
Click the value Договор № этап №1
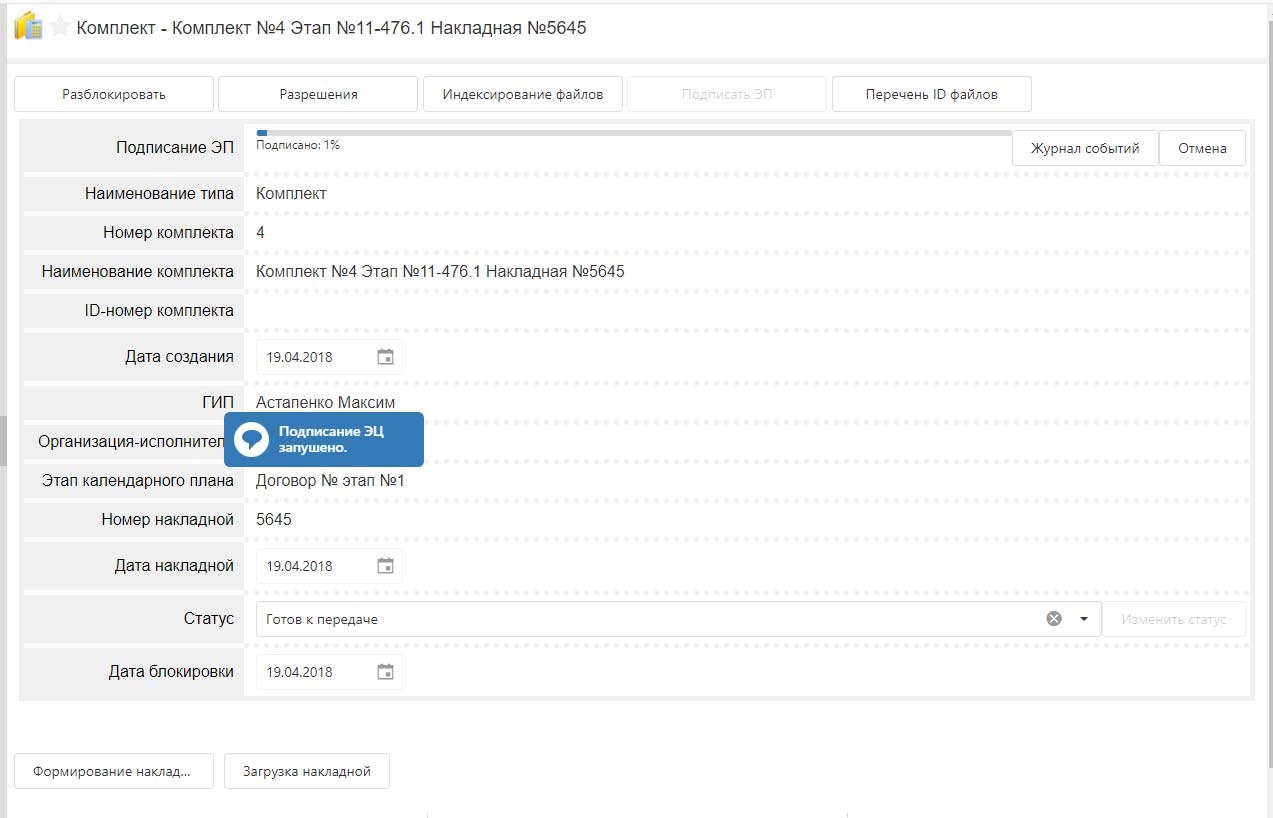tap(330, 481)
